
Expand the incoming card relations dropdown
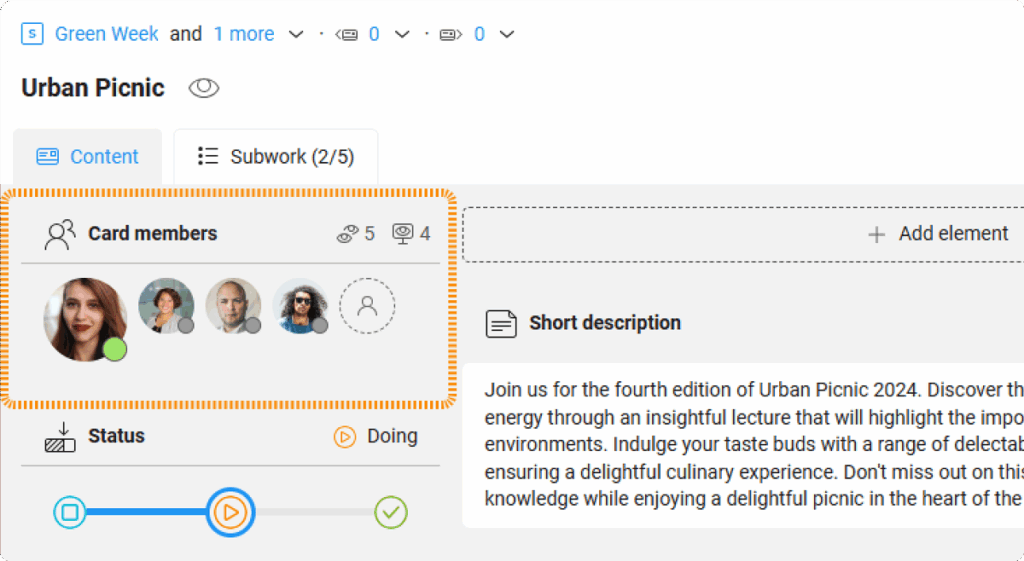point(402,35)
